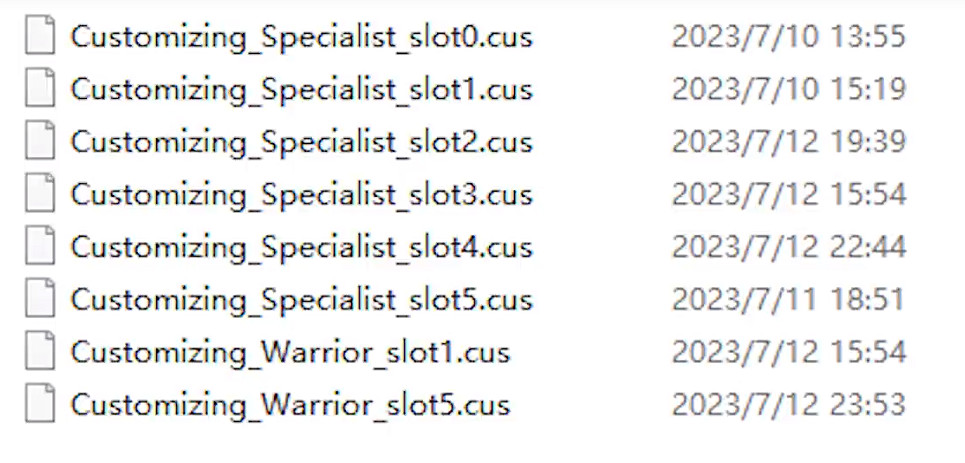Select the Customizing_Specialist_slot0.cus file name
This screenshot has height=463, width=965.
[301, 37]
